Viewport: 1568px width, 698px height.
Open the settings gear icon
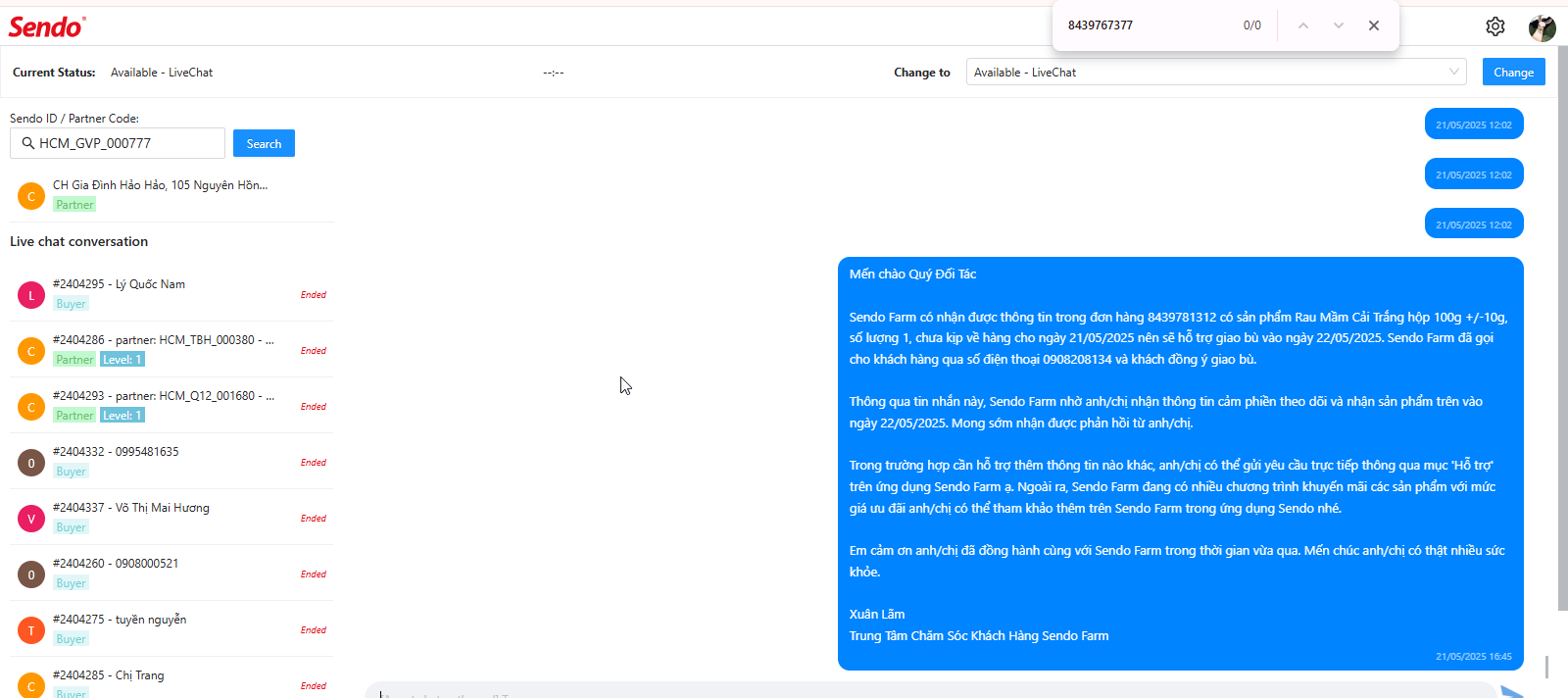(1494, 26)
